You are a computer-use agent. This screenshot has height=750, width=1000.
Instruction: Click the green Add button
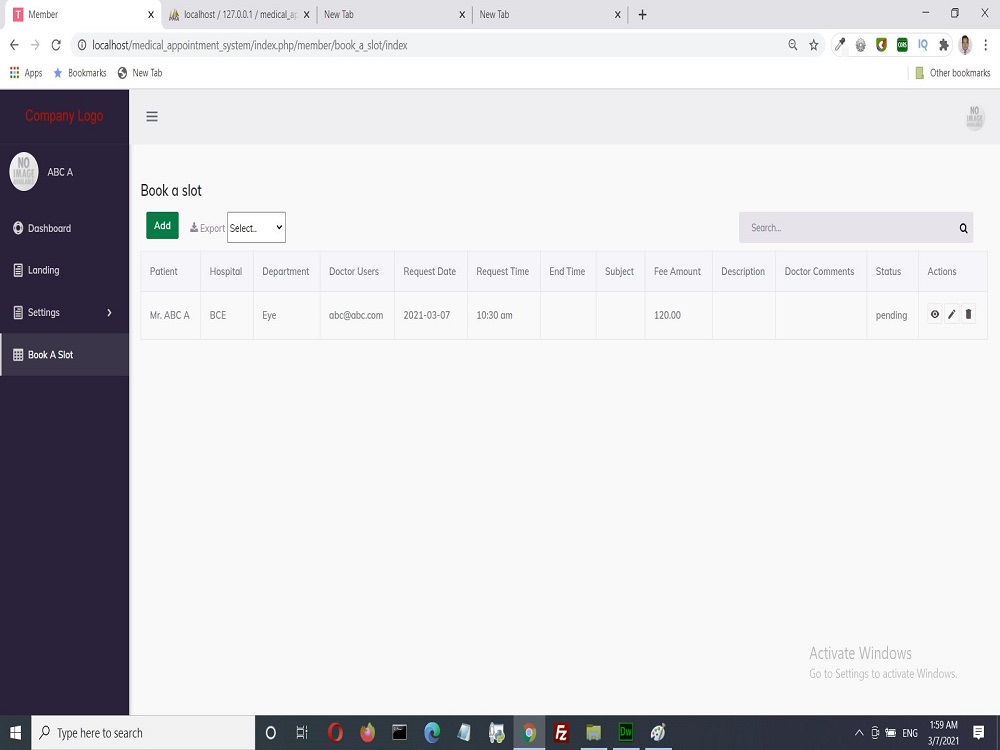pyautogui.click(x=162, y=225)
